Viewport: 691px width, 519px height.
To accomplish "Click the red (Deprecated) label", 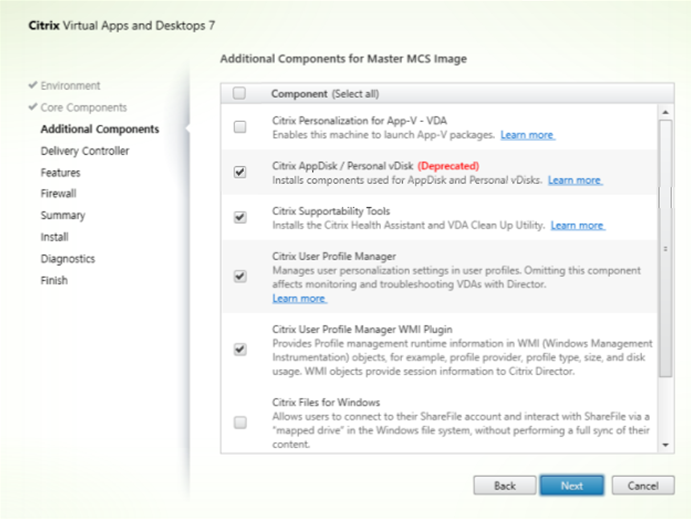I will pos(448,166).
